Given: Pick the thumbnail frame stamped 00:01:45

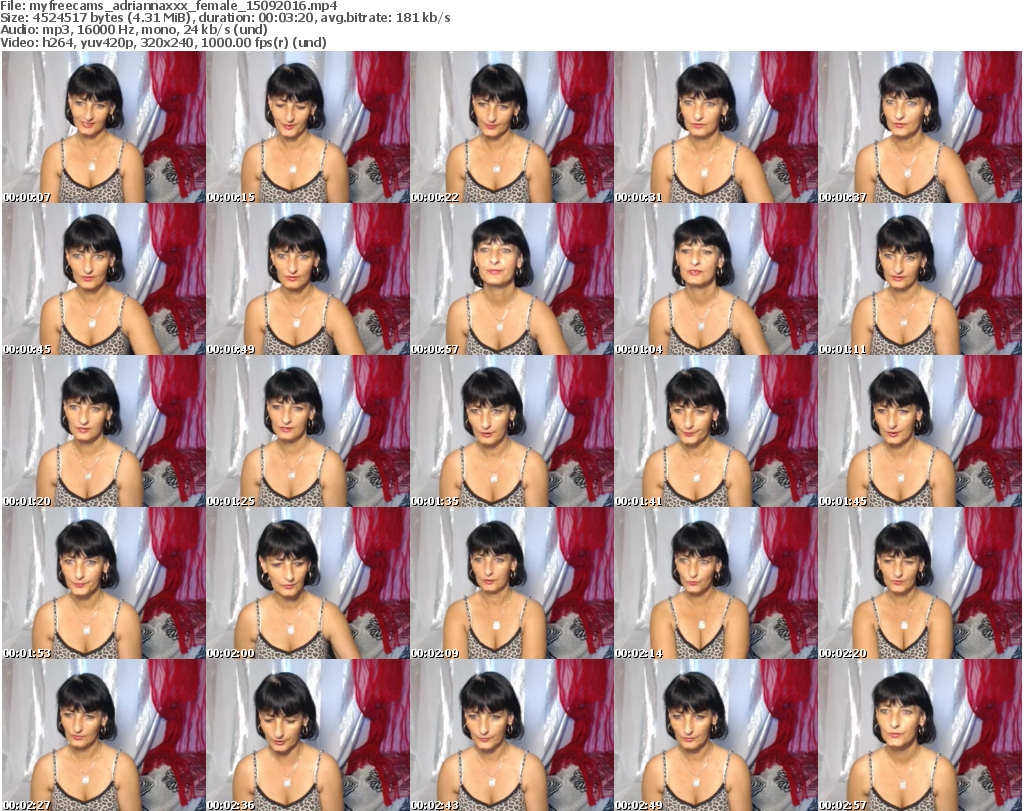Looking at the screenshot, I should click(x=920, y=431).
